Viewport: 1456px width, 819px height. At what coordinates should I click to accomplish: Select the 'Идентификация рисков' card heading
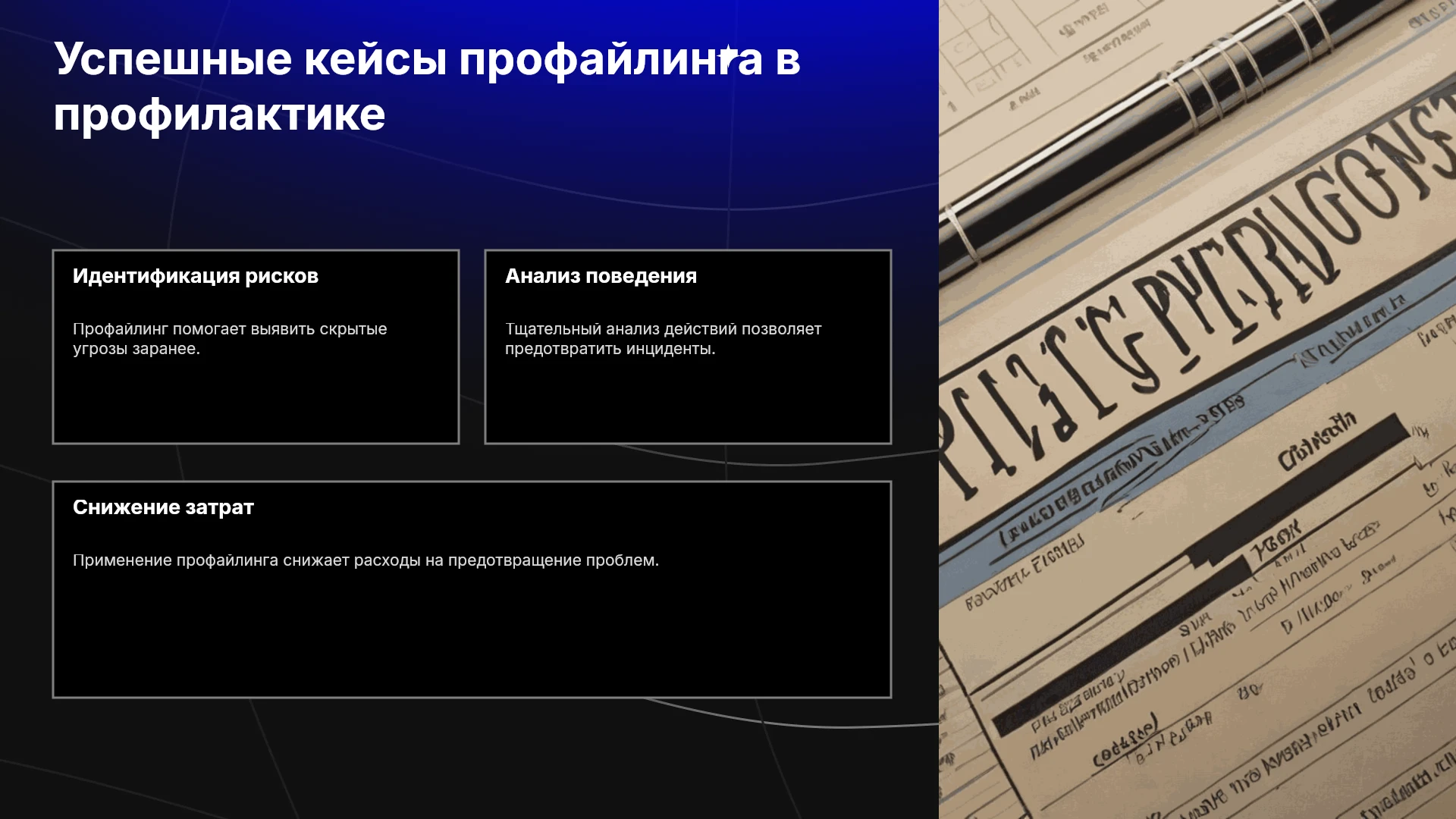[196, 276]
